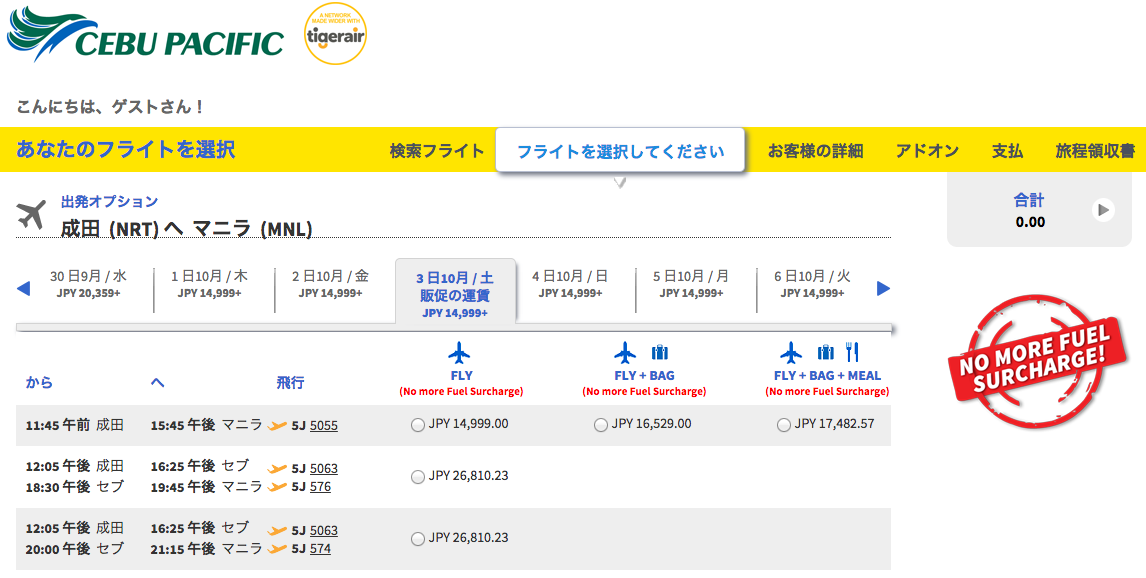This screenshot has width=1146, height=578.
Task: Click the Cebu Pacific logo
Action: pyautogui.click(x=145, y=34)
